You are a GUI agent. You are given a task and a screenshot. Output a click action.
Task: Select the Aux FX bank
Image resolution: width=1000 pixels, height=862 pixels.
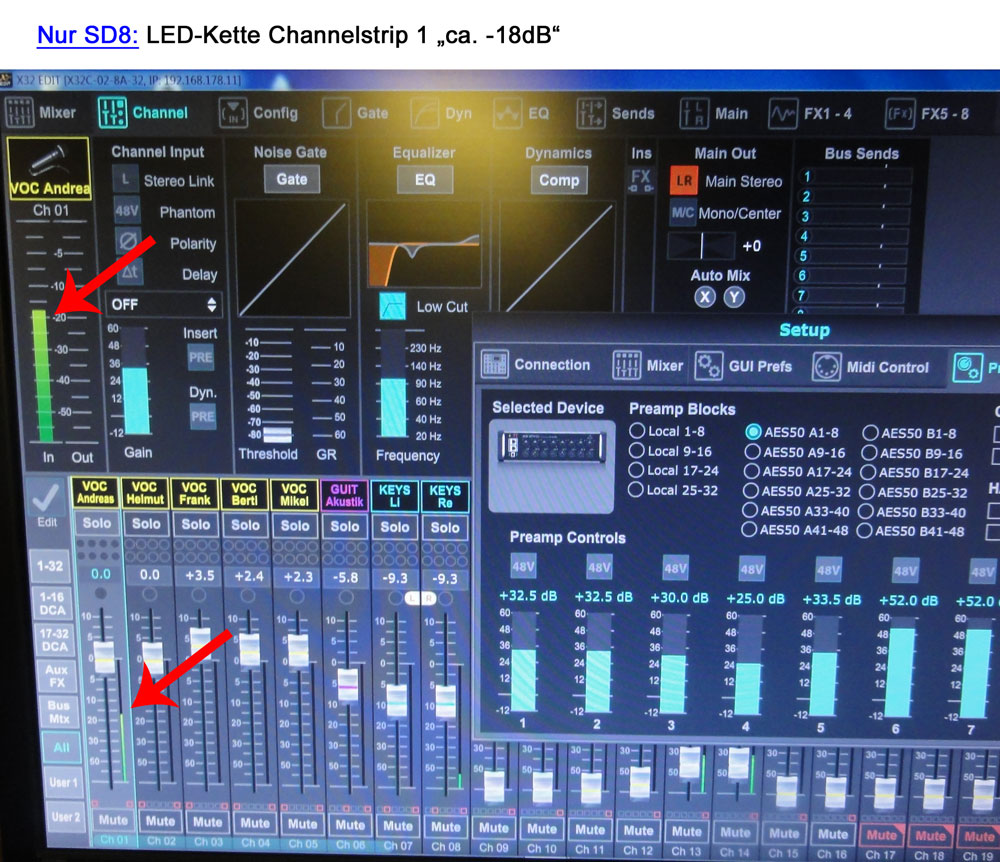coord(56,676)
